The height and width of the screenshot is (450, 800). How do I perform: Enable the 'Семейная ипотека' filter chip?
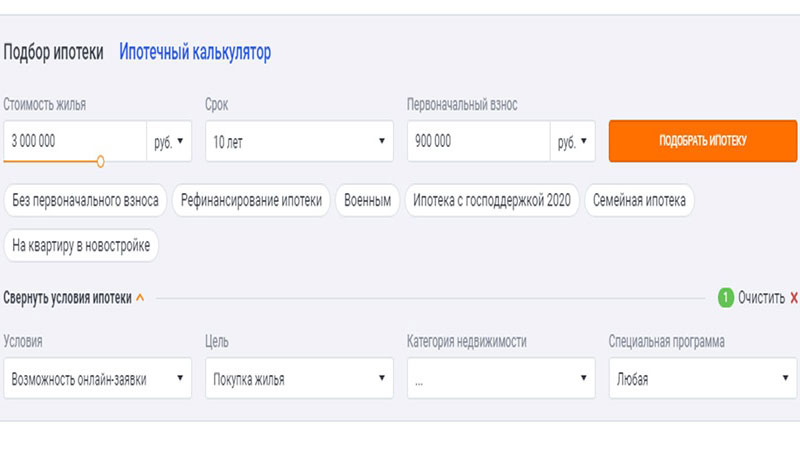click(639, 200)
